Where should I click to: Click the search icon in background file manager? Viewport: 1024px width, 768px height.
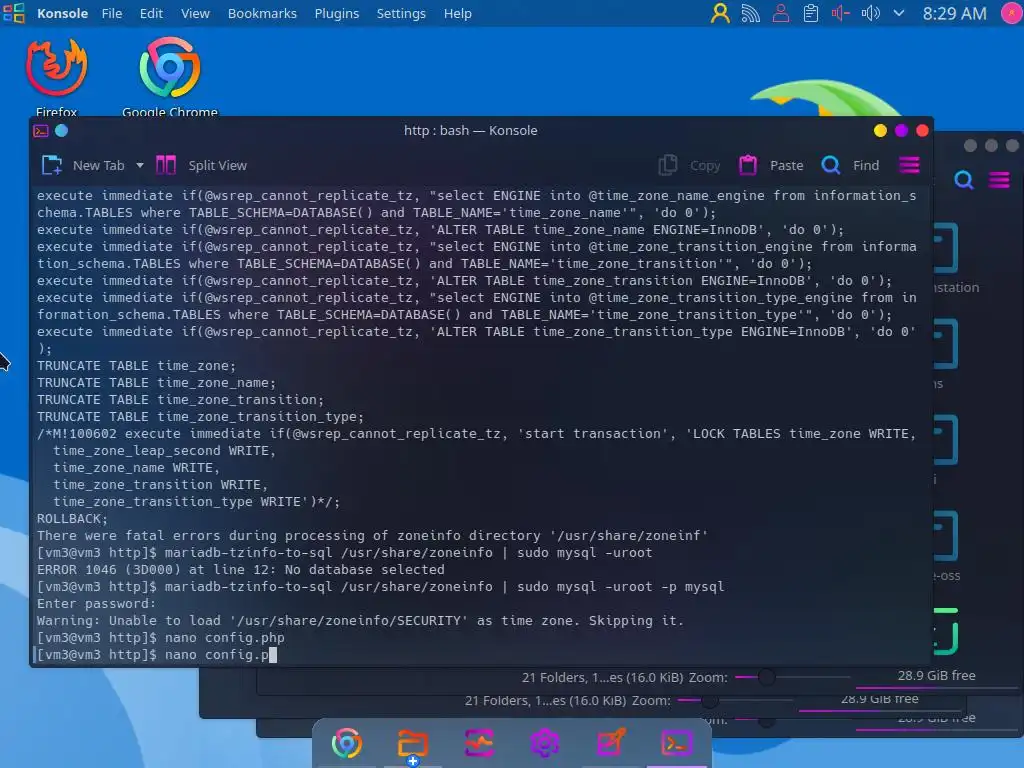pyautogui.click(x=964, y=180)
